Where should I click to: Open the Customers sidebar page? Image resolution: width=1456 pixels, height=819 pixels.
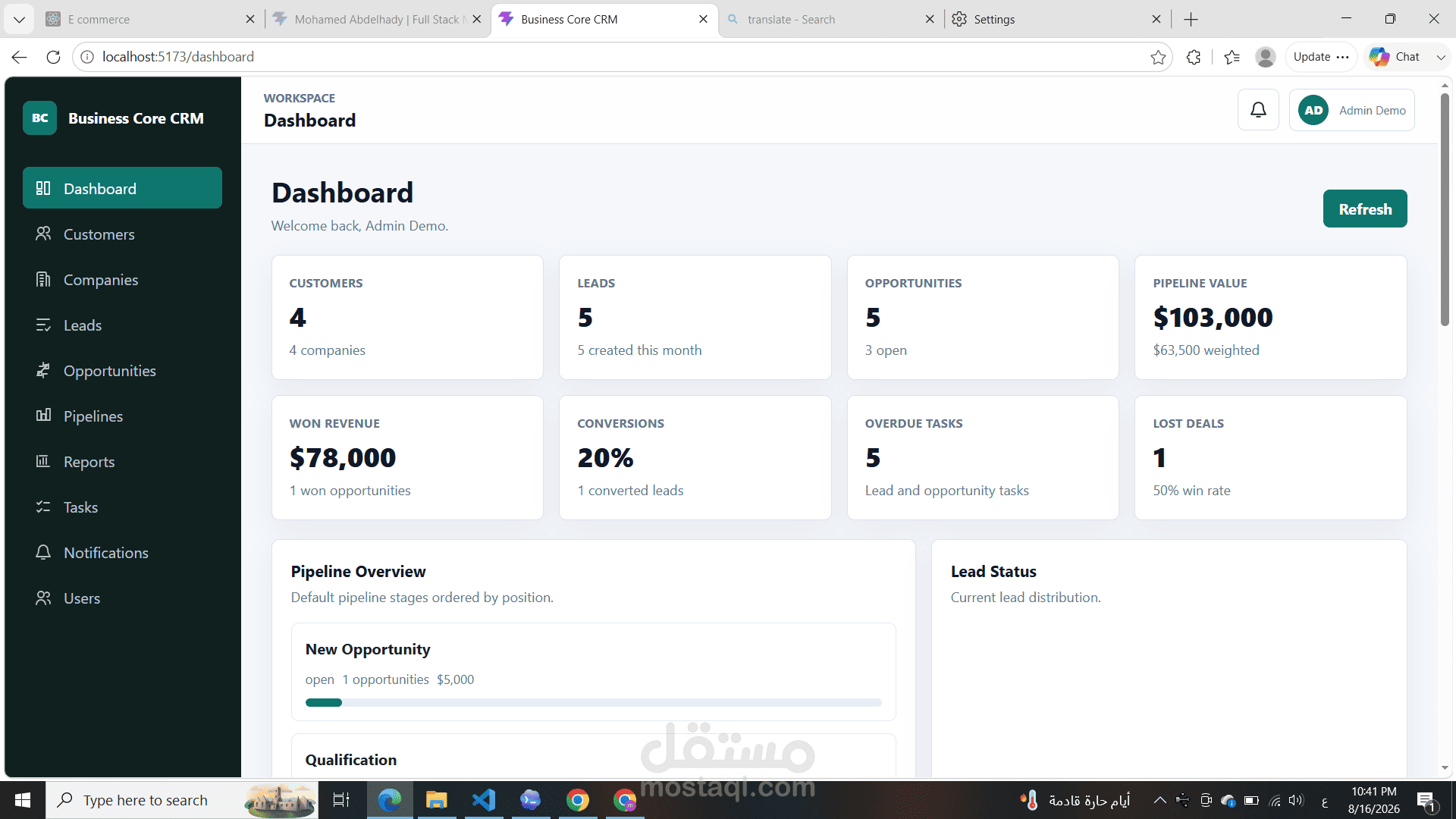click(x=122, y=234)
